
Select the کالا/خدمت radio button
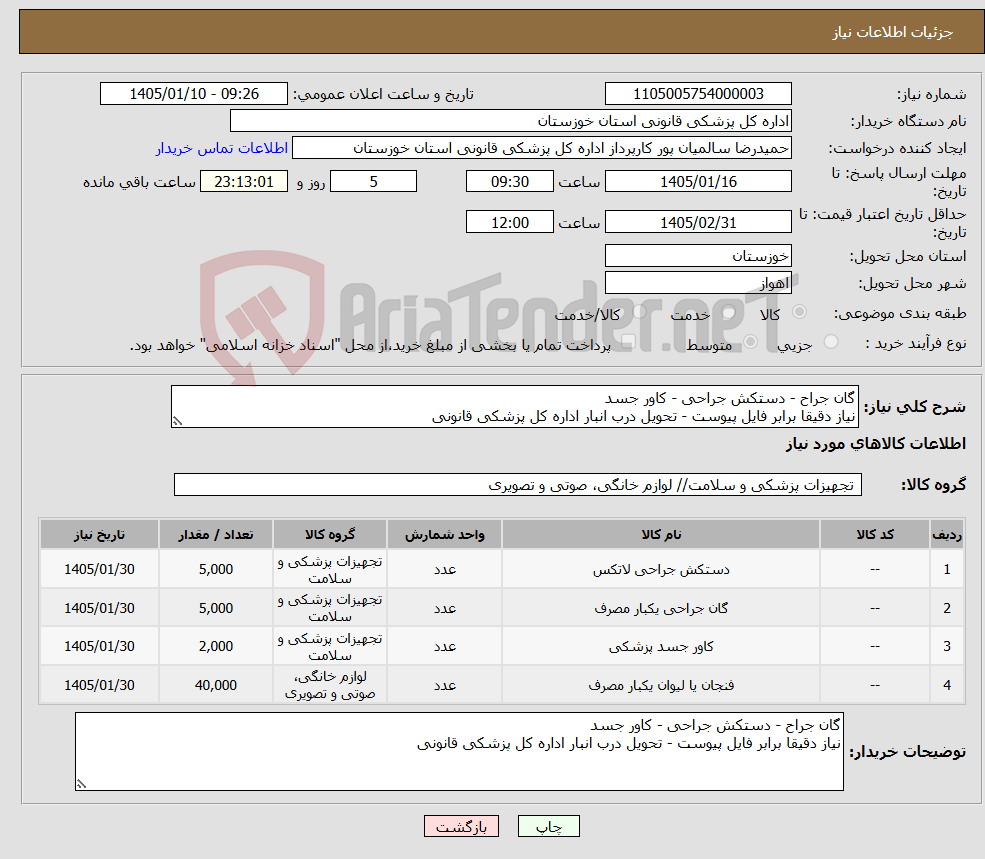pos(639,312)
